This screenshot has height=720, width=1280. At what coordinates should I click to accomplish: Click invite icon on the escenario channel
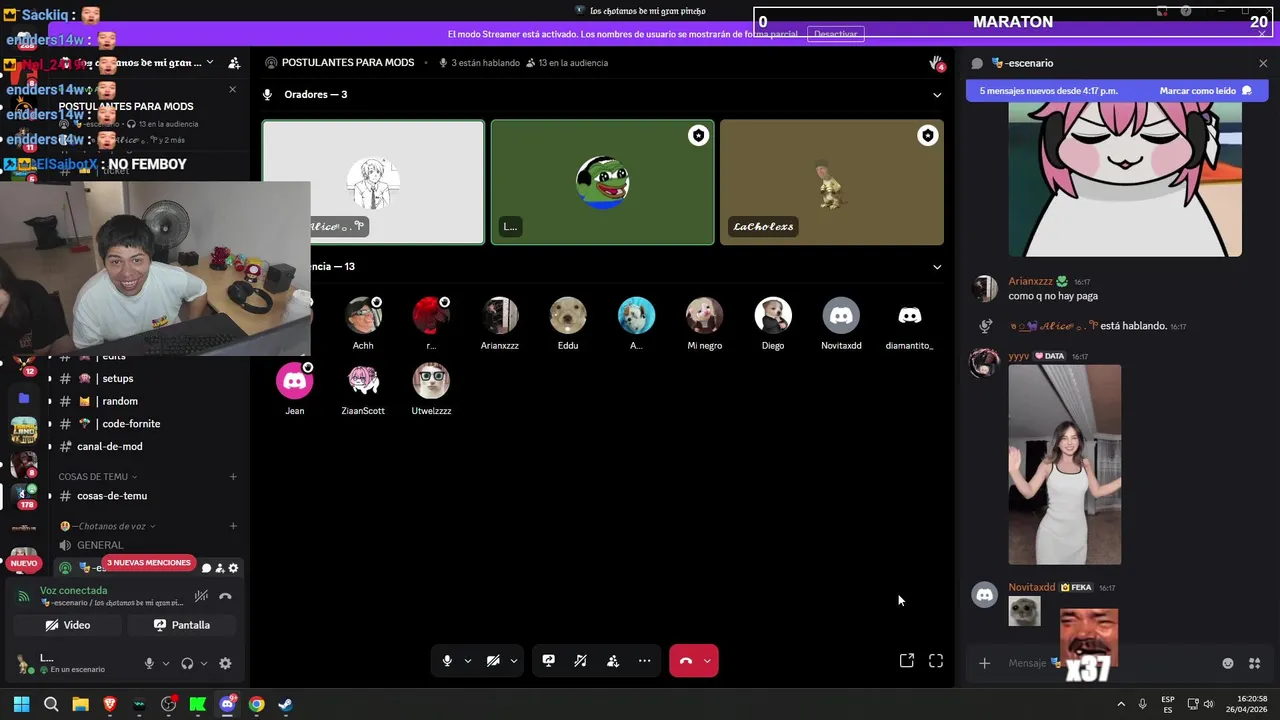[220, 568]
